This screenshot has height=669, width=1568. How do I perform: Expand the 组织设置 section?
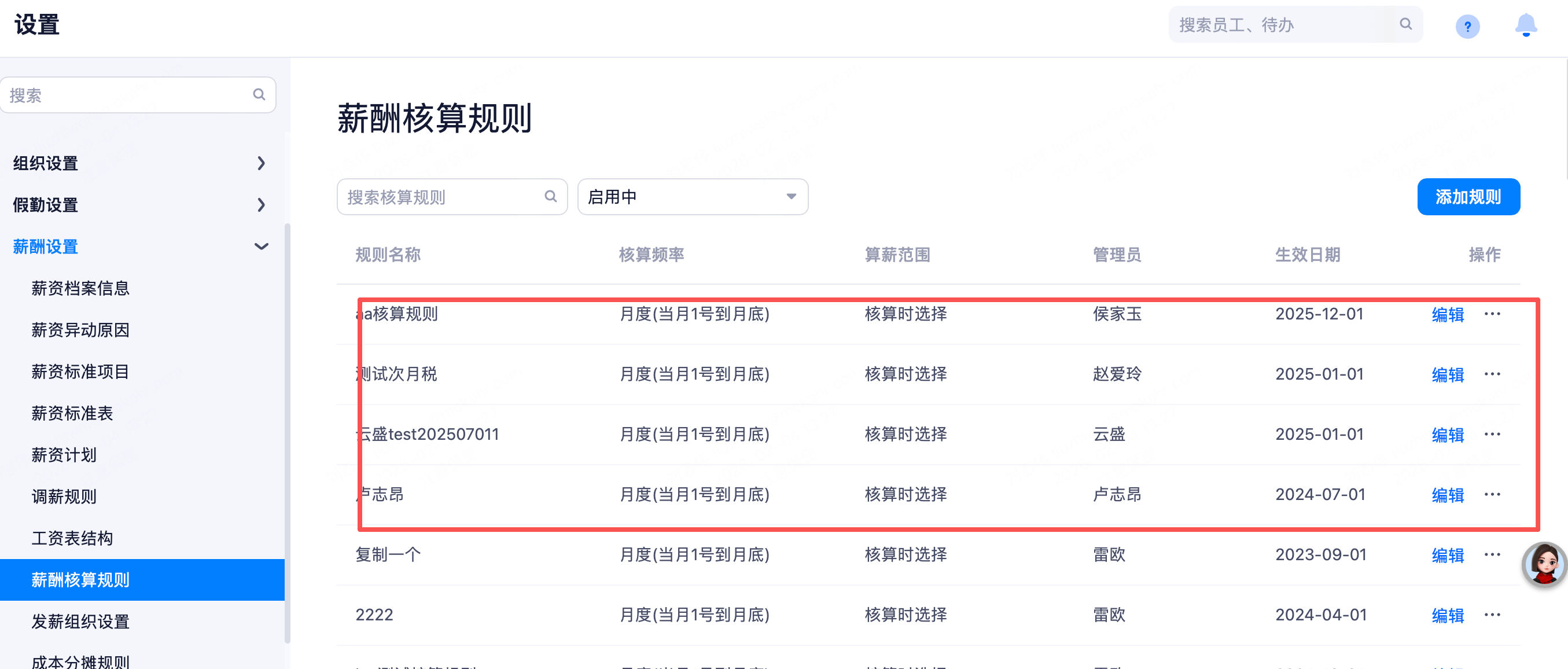click(x=261, y=163)
